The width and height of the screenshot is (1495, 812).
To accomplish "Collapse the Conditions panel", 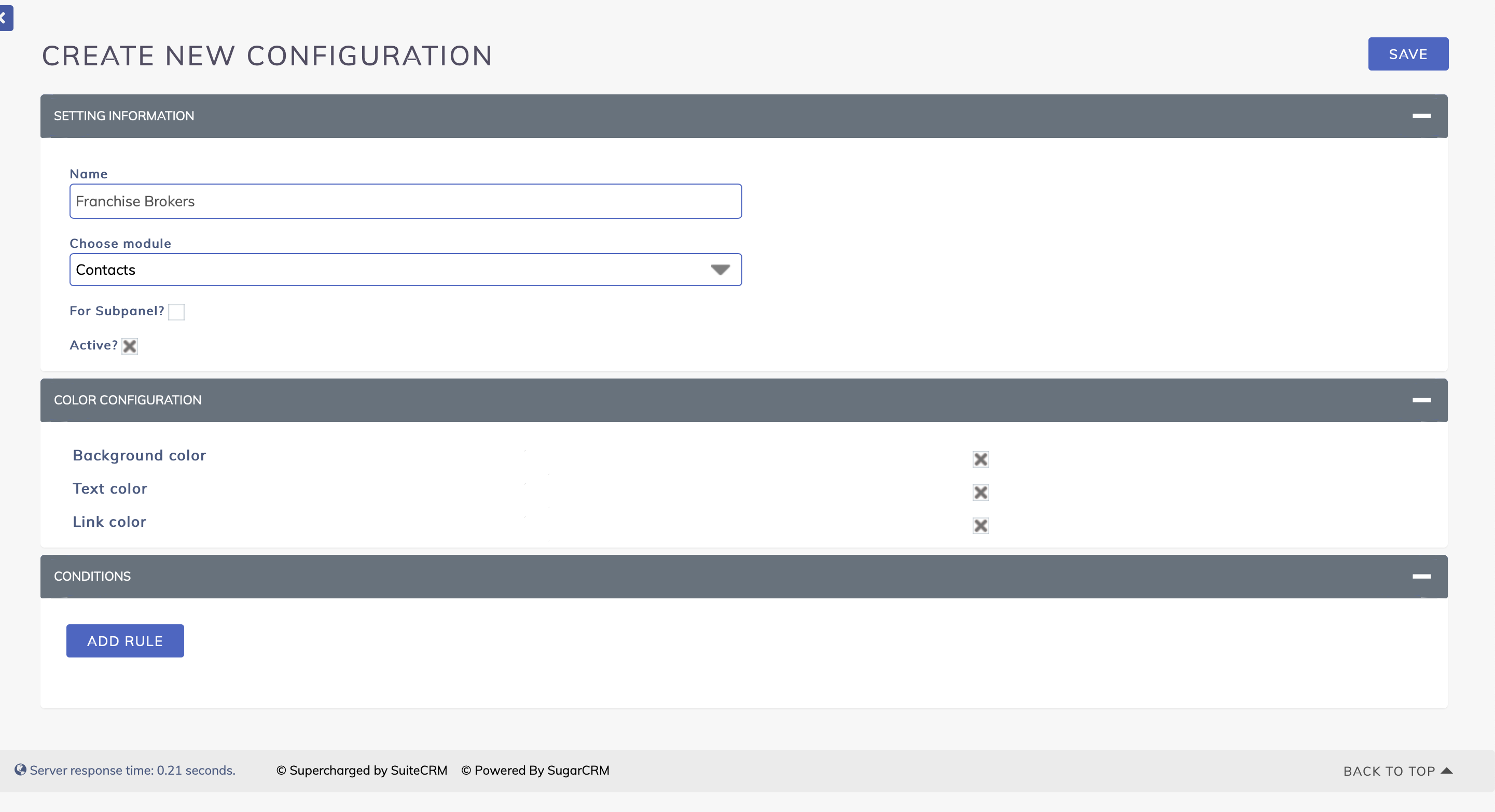I will pos(1421,577).
